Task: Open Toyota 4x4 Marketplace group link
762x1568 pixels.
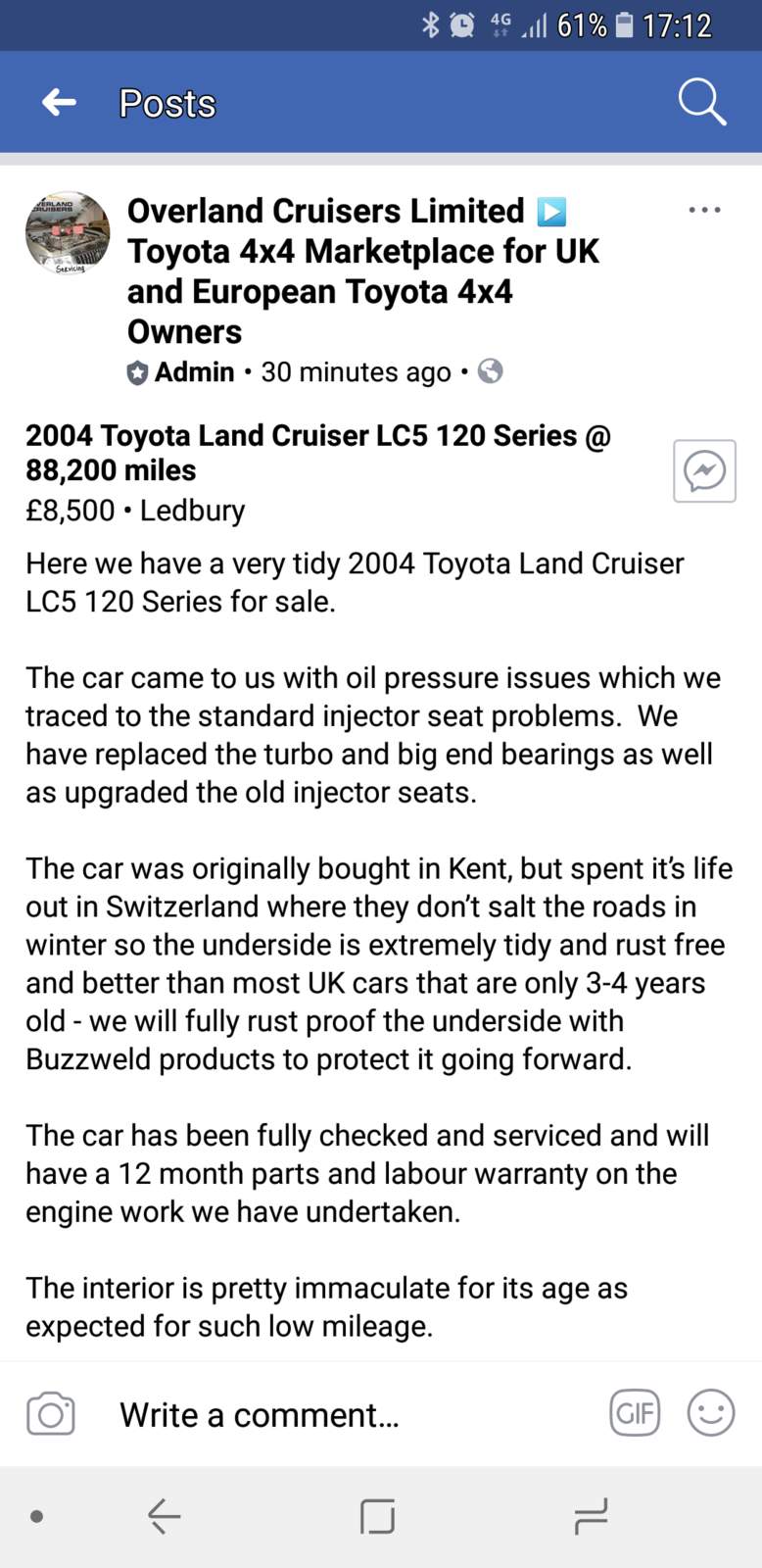Action: 363,291
